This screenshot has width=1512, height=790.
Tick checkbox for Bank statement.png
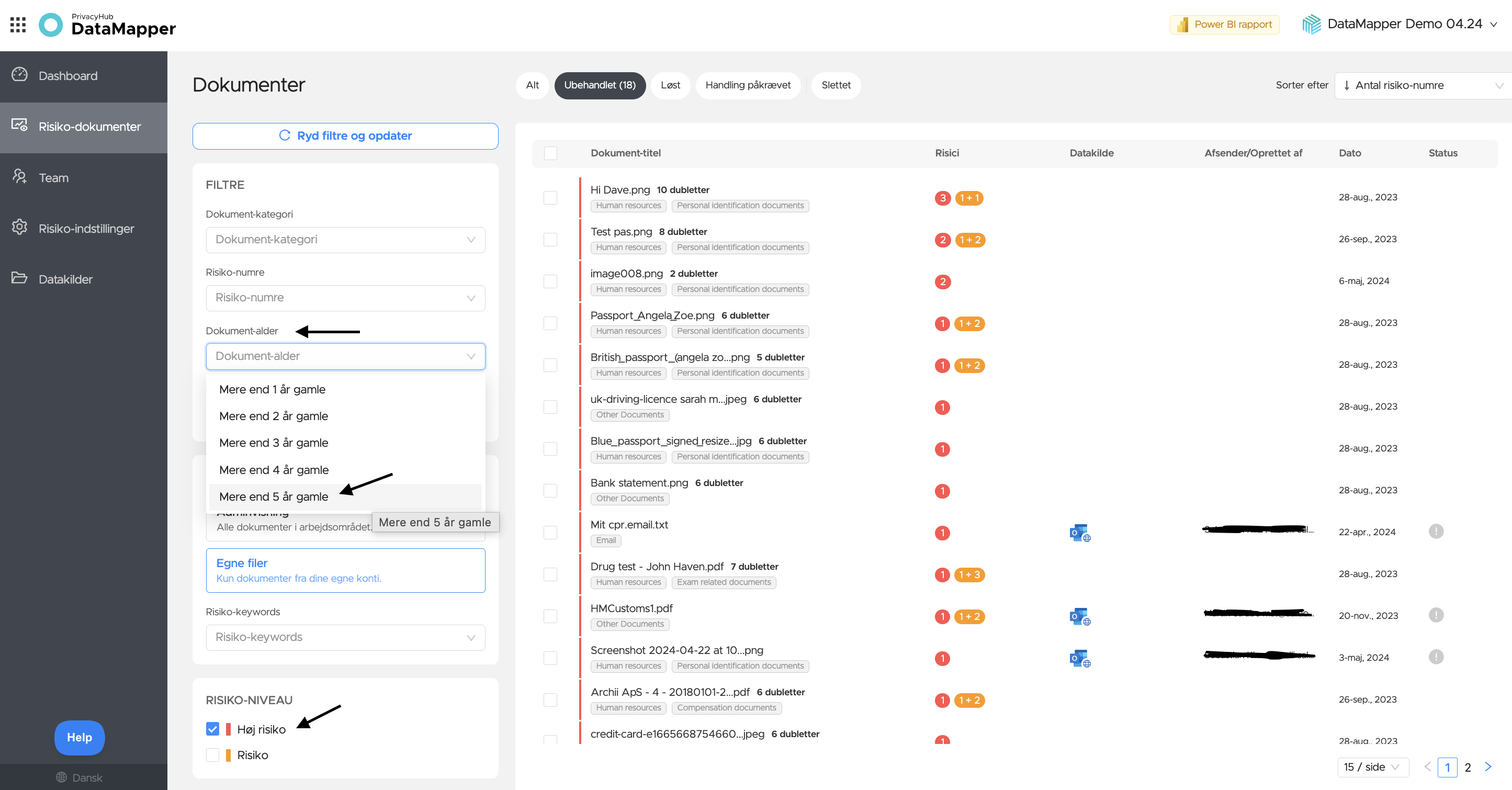click(x=550, y=491)
